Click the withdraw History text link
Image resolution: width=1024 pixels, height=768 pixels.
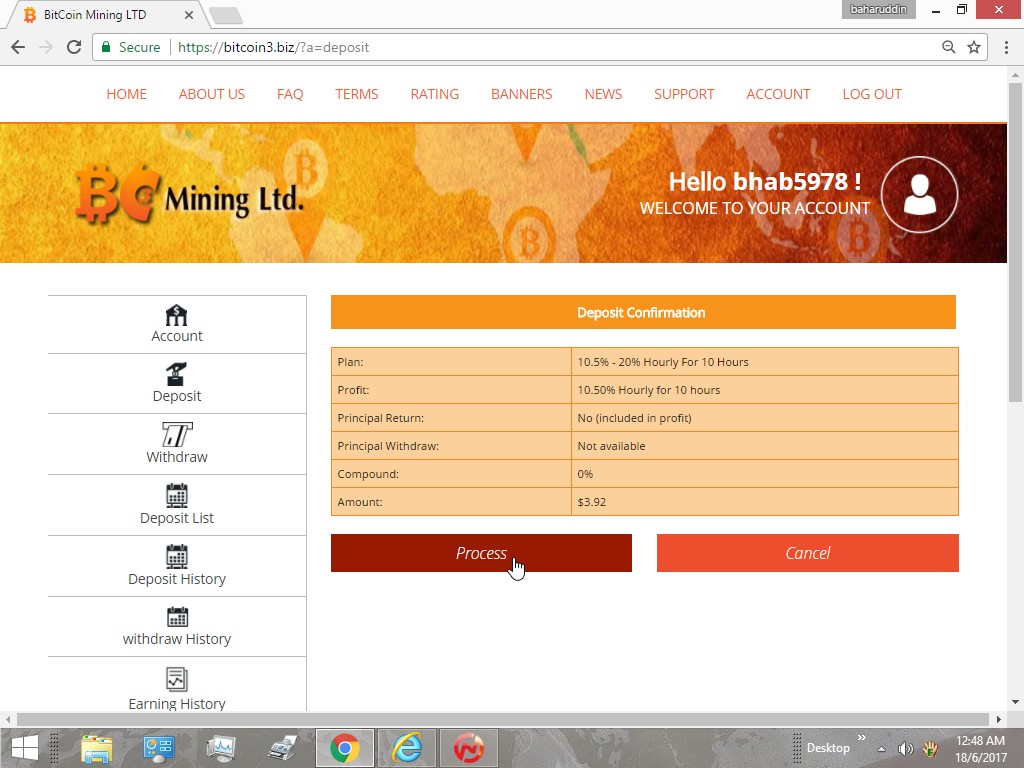click(177, 639)
